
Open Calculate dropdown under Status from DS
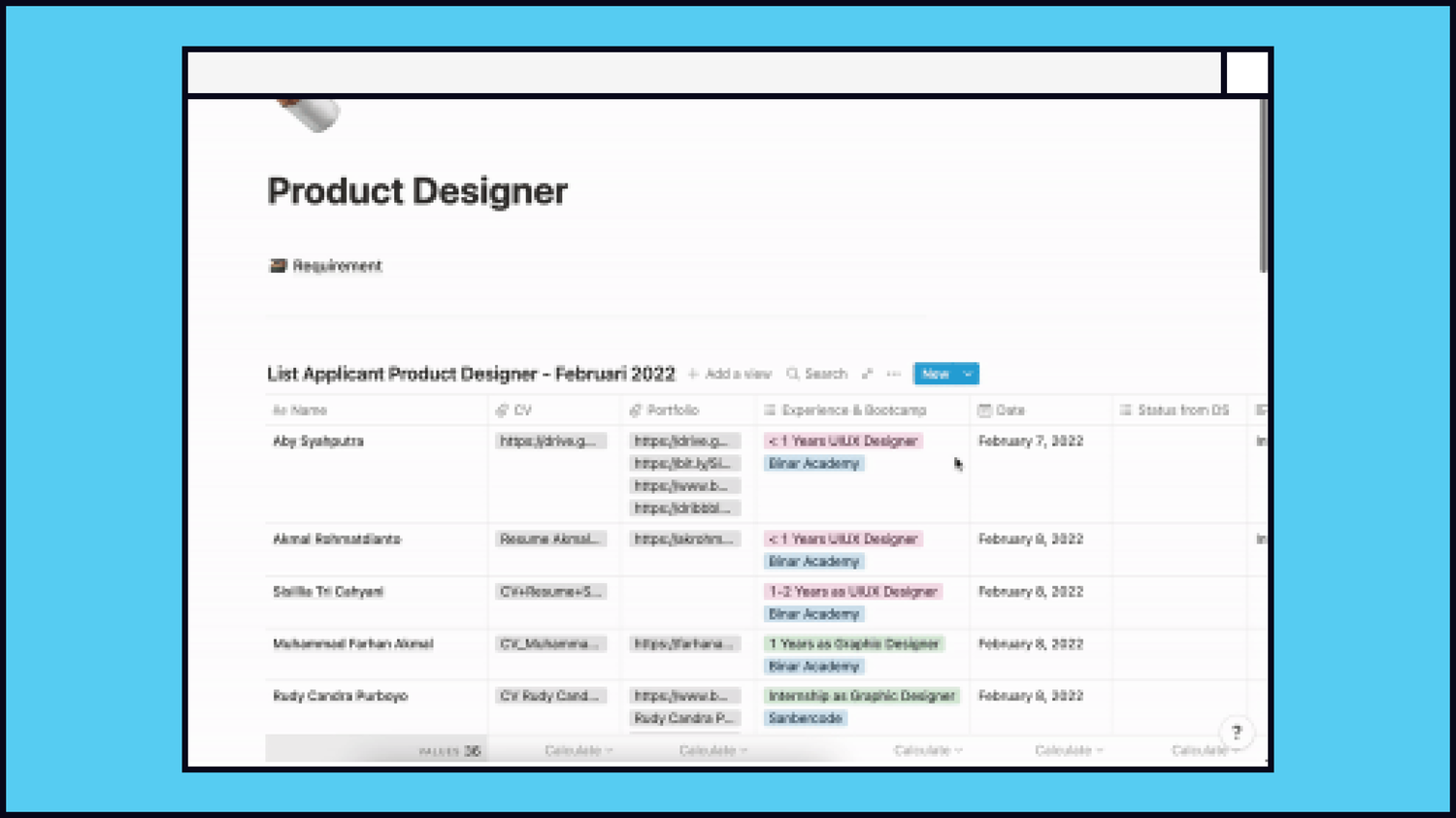coord(1205,751)
